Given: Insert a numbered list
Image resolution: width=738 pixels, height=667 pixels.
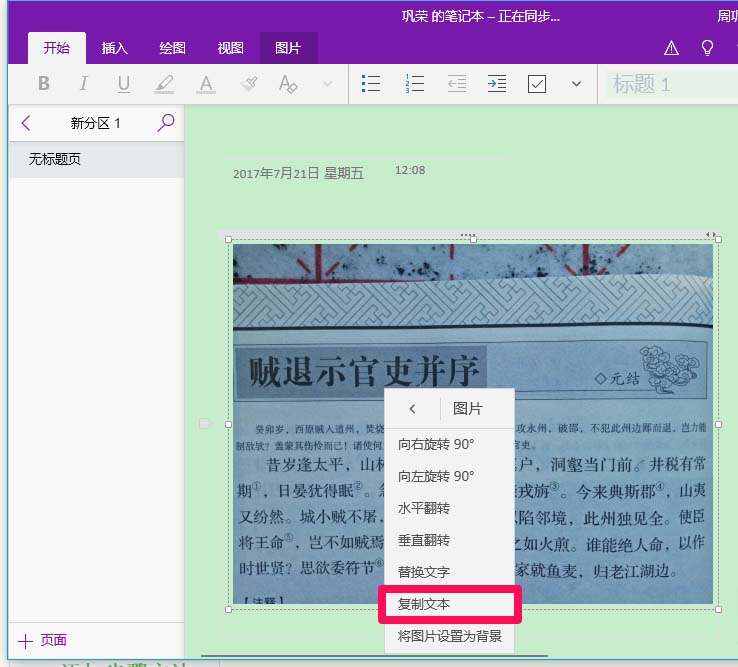Looking at the screenshot, I should coord(414,84).
